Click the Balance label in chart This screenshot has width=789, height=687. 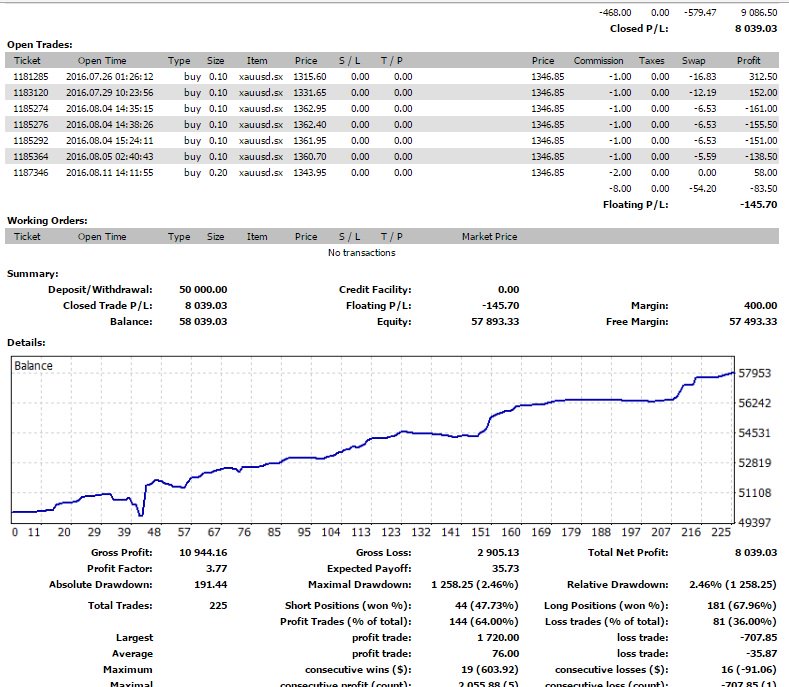pos(33,366)
